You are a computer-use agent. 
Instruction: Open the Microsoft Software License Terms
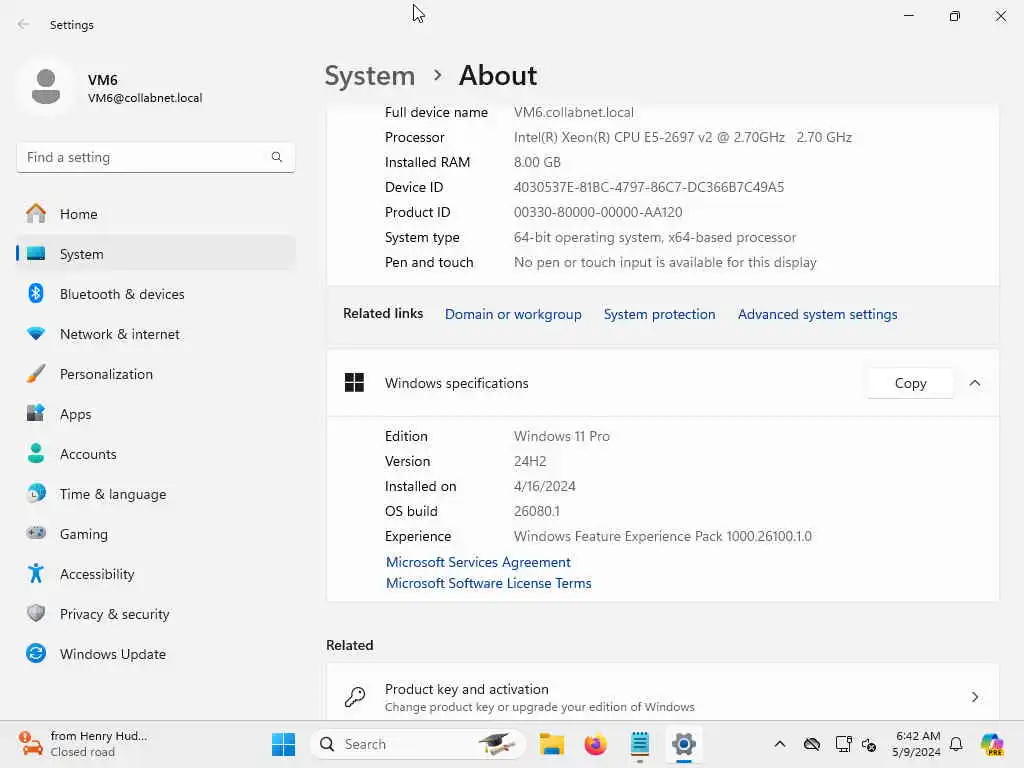[488, 583]
